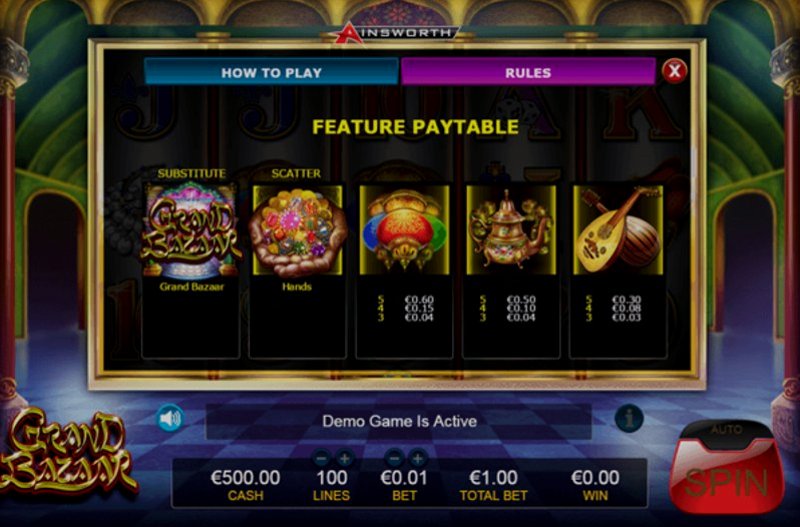Click the Ainsworth logo at top

point(397,33)
